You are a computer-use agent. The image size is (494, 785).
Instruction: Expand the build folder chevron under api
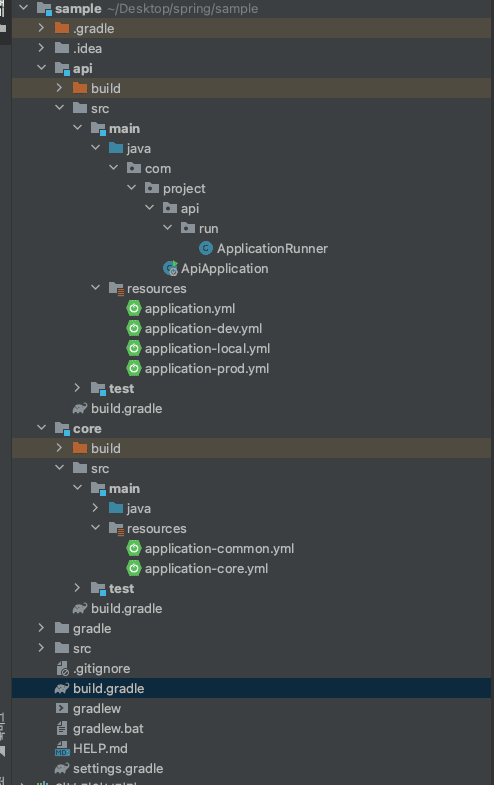tap(60, 88)
